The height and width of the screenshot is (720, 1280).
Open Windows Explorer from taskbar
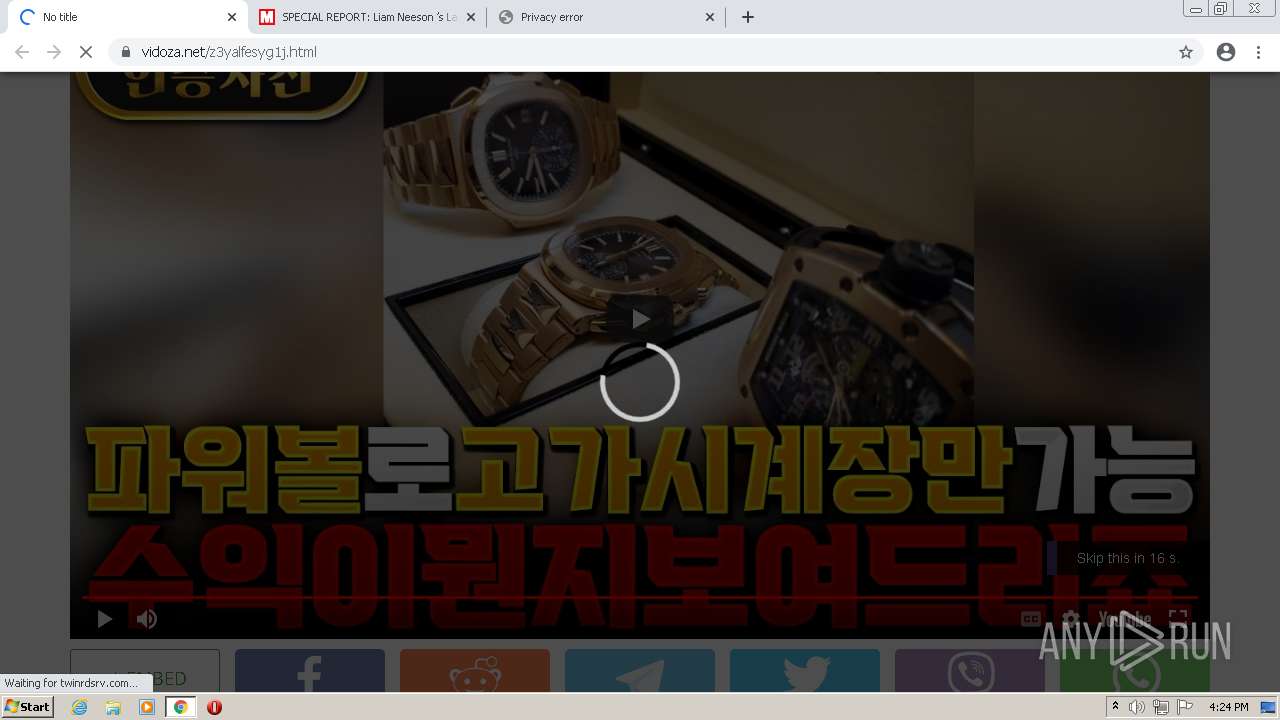pos(113,707)
